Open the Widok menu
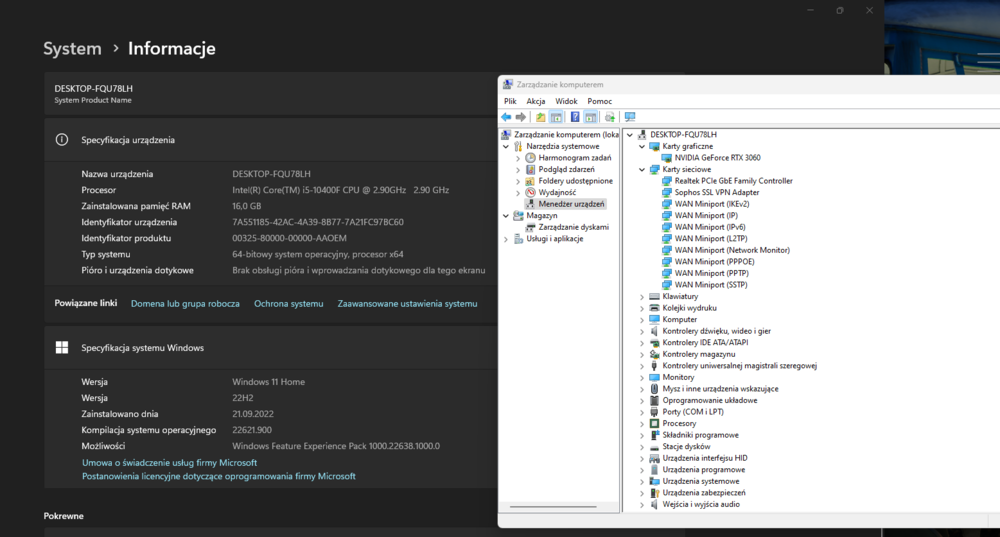Viewport: 1000px width, 537px height. pos(566,101)
